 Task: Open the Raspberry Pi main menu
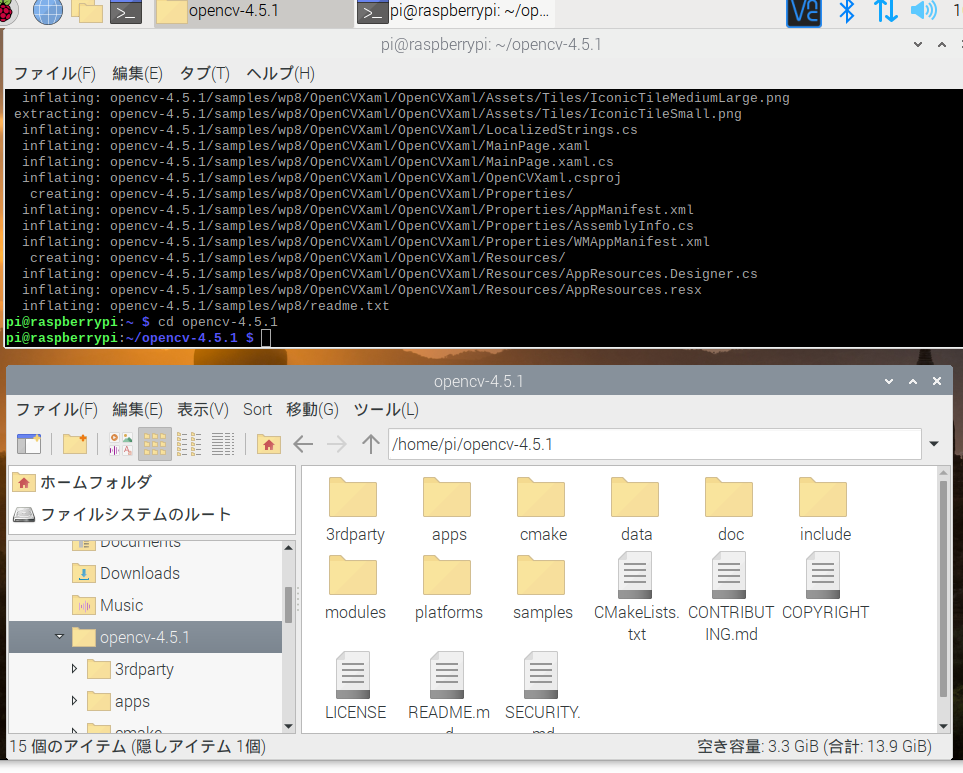point(7,11)
